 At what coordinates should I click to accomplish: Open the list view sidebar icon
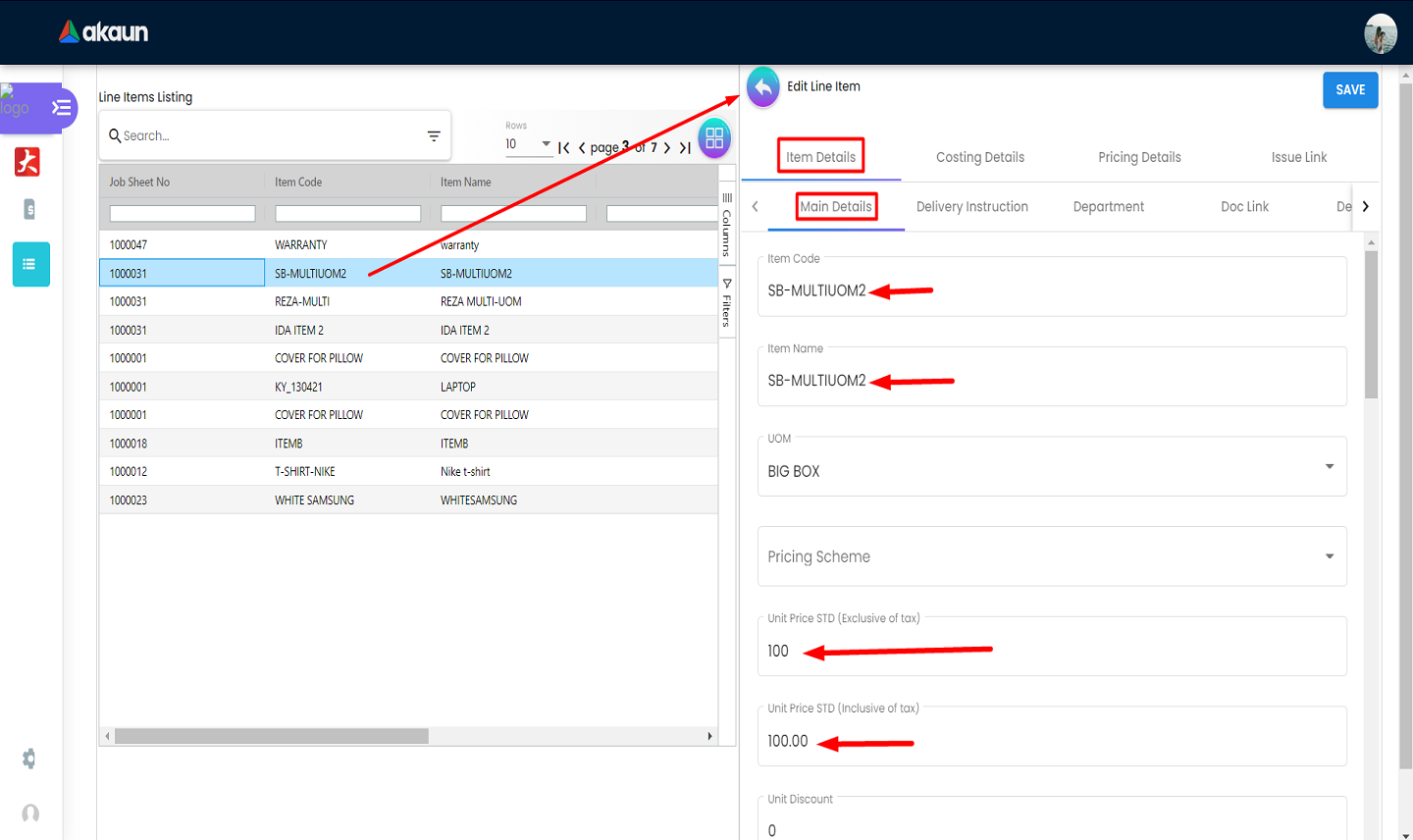tap(30, 264)
